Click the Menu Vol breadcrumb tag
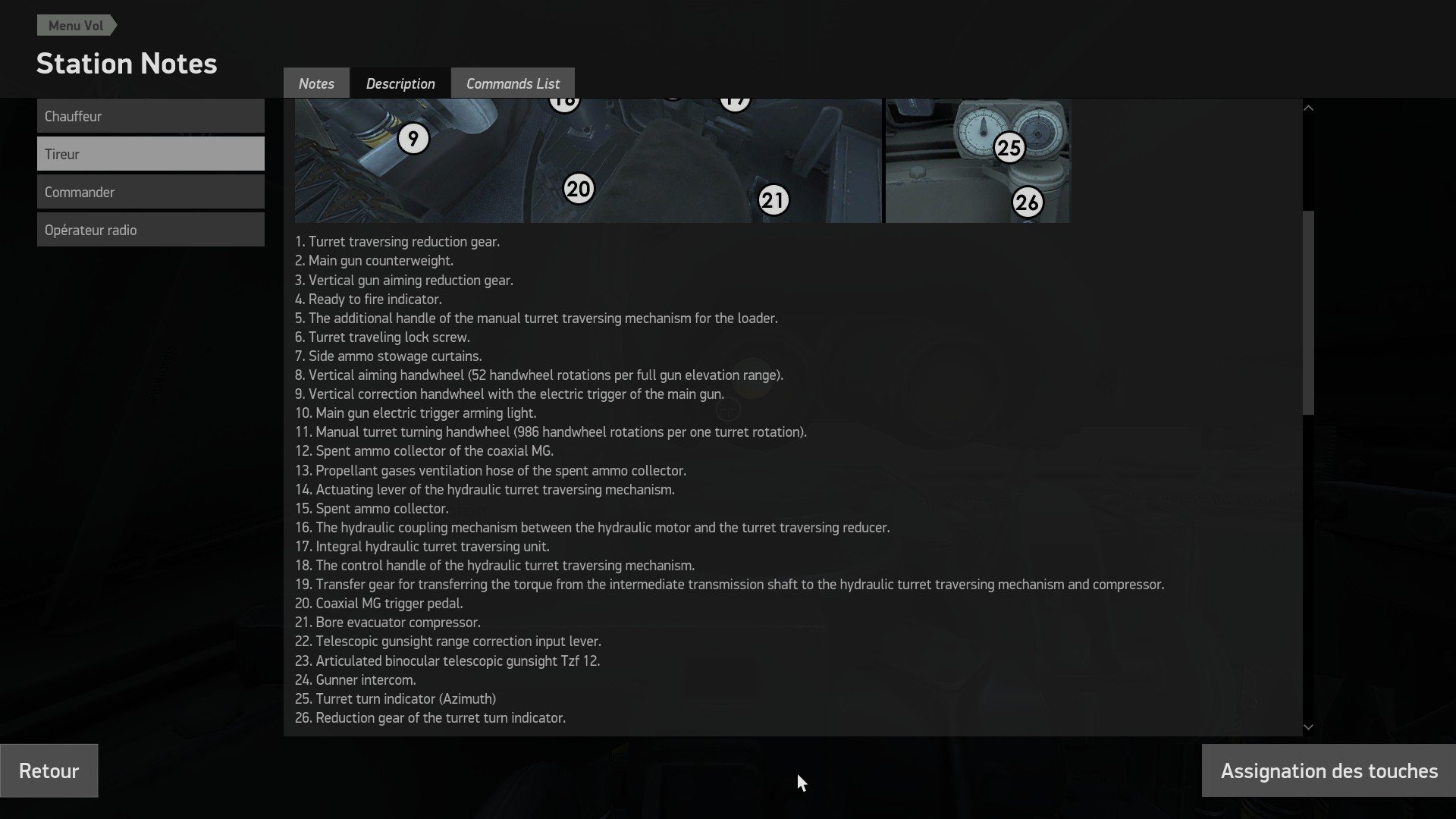This screenshot has height=819, width=1456. click(x=76, y=25)
